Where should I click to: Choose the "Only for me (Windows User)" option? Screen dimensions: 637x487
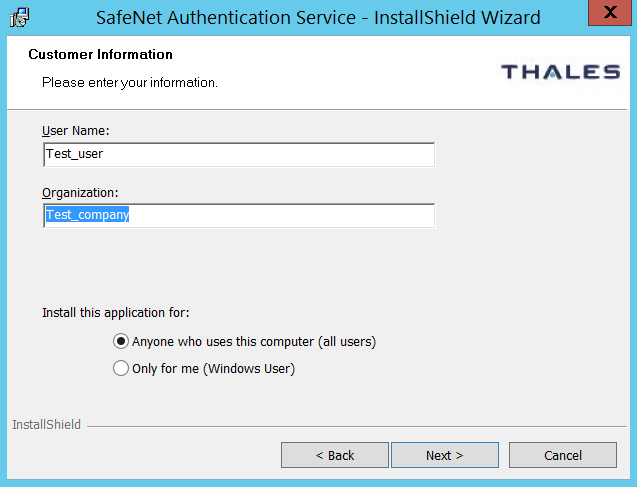[122, 368]
